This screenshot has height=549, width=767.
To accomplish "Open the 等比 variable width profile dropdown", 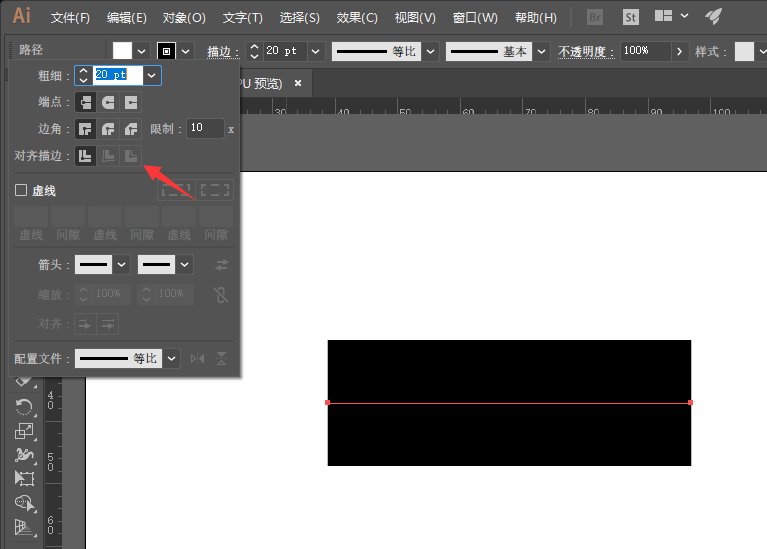I will click(x=430, y=51).
